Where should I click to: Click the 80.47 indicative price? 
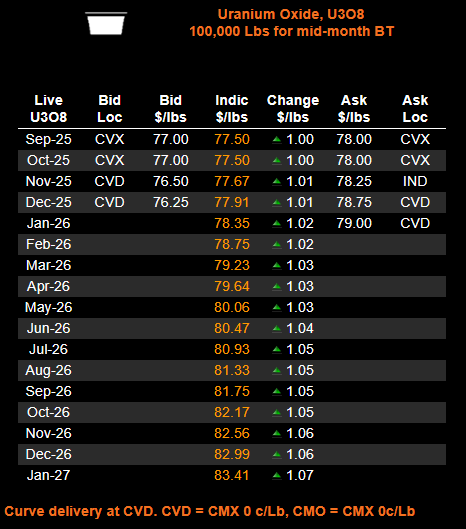[x=232, y=328]
